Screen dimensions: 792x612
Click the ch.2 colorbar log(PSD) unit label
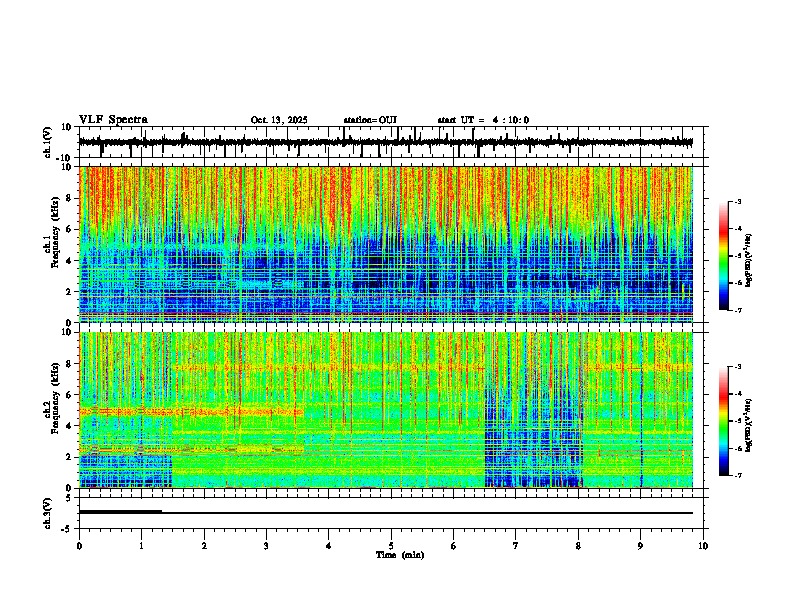(x=748, y=425)
